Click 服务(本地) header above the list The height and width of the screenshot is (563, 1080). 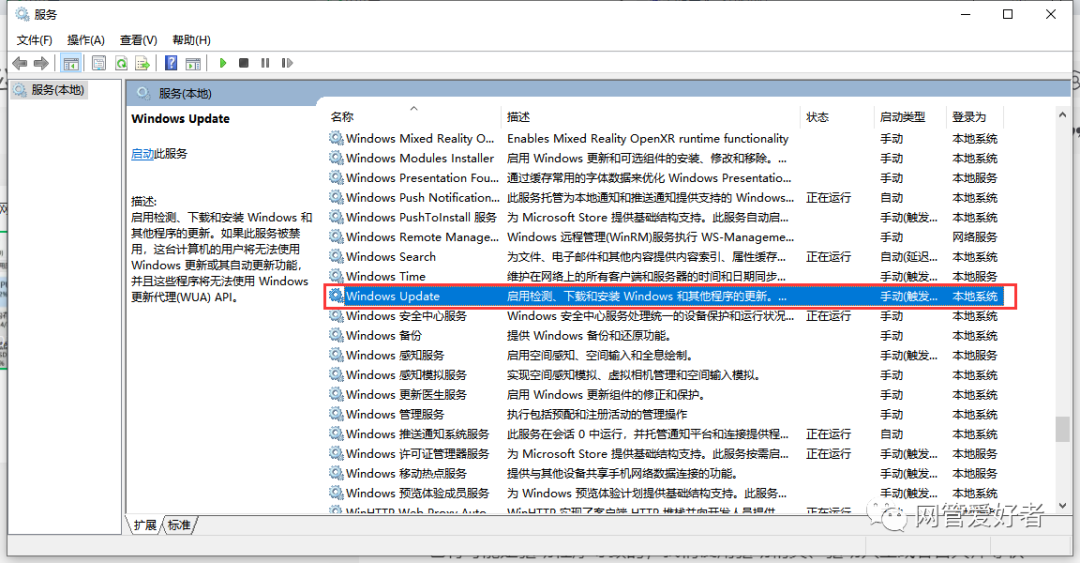click(x=185, y=93)
